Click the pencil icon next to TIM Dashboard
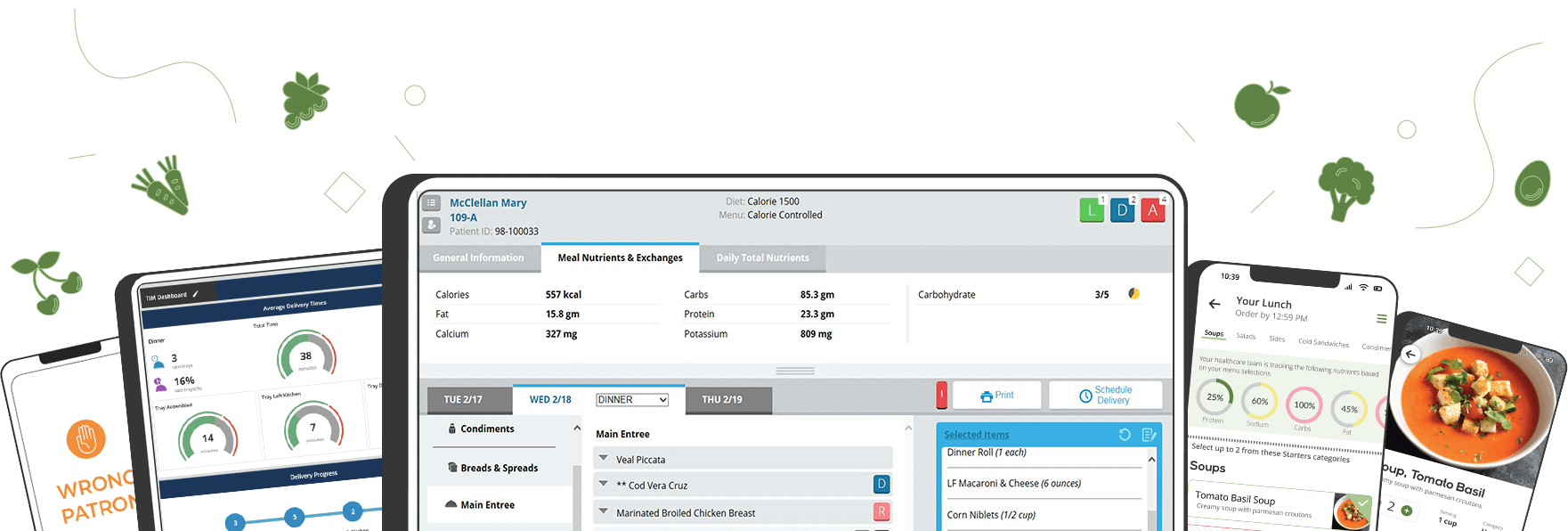Viewport: 1568px width, 531px height. (x=196, y=294)
